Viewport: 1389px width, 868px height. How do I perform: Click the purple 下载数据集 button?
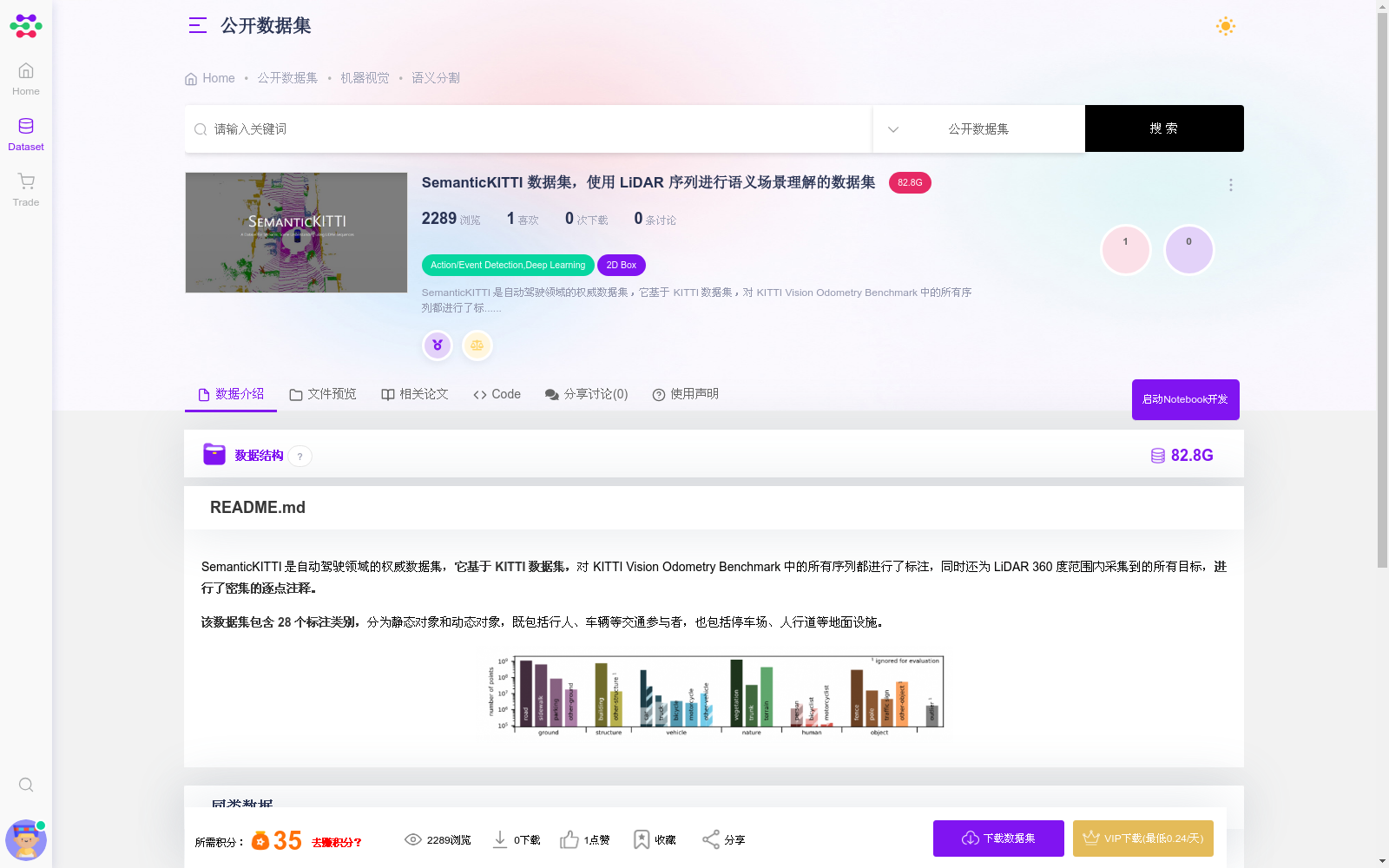(x=998, y=838)
